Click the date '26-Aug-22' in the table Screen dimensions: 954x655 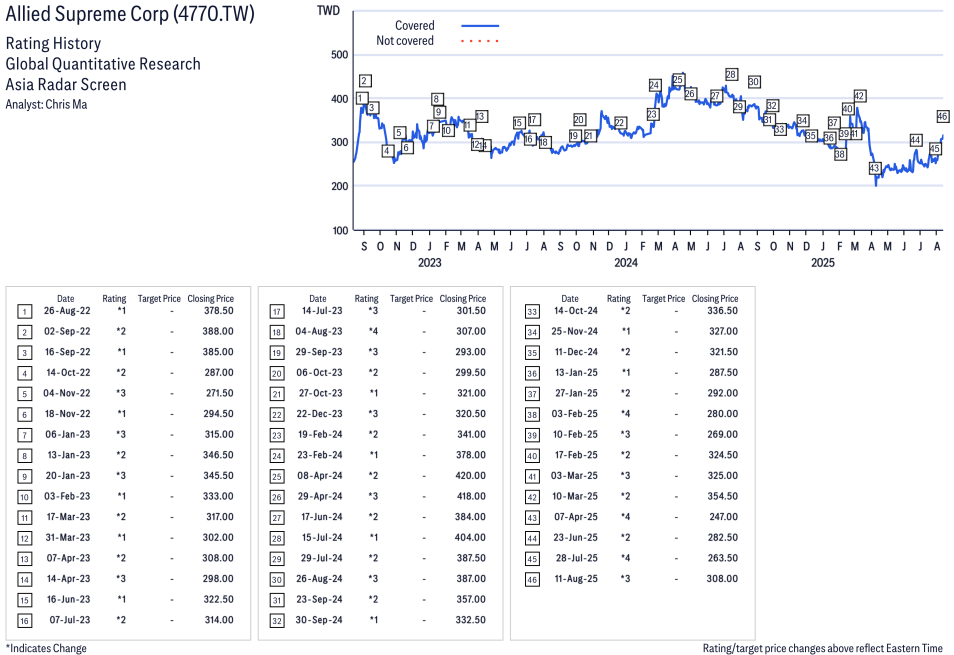[67, 311]
